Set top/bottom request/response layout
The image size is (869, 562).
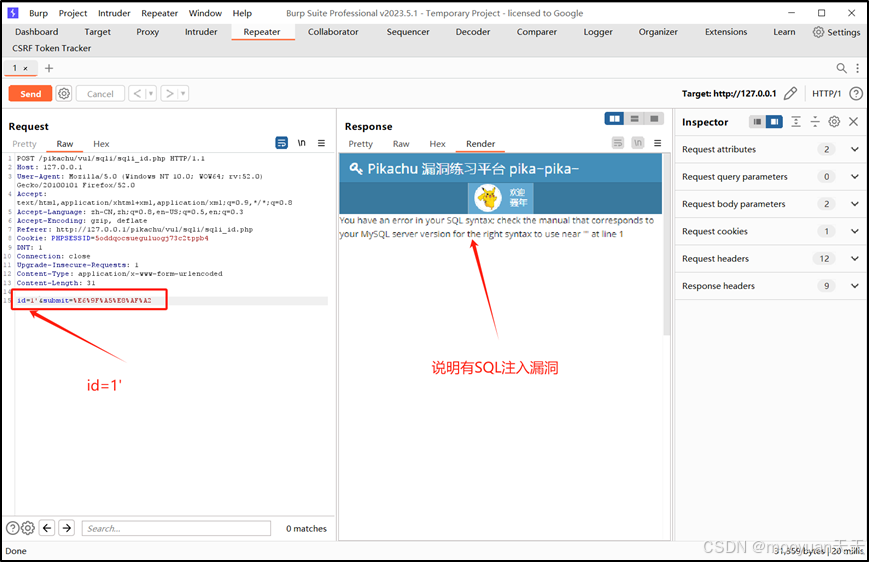[x=635, y=119]
